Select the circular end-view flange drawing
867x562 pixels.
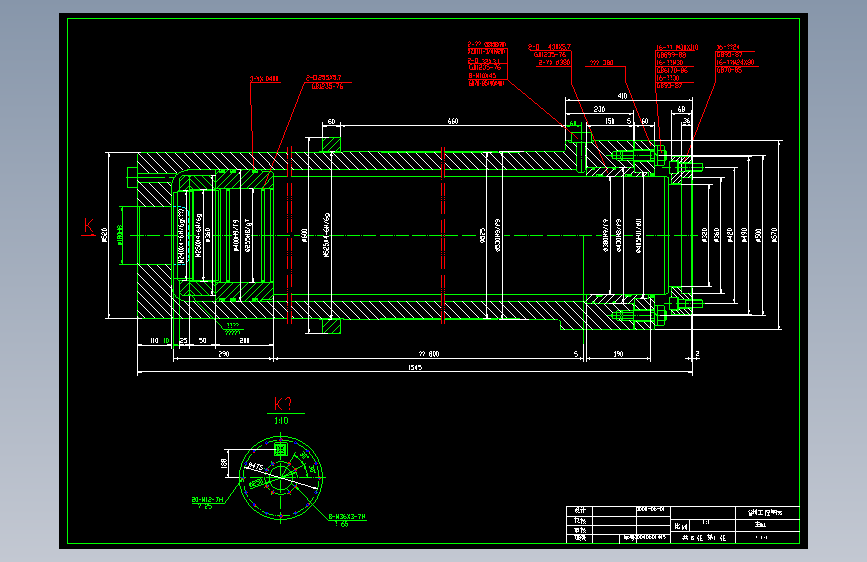pyautogui.click(x=281, y=478)
